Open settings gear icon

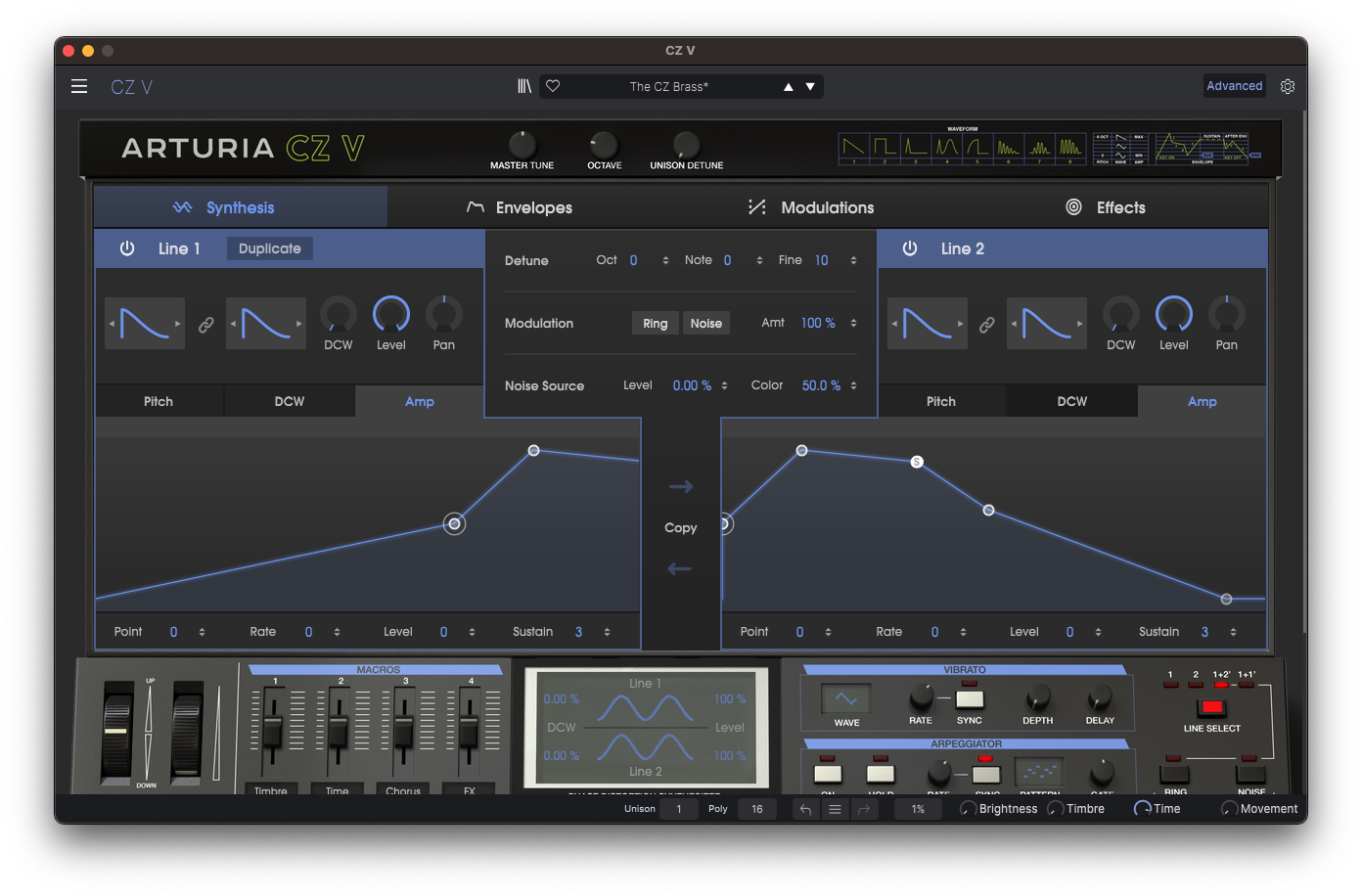click(x=1288, y=86)
